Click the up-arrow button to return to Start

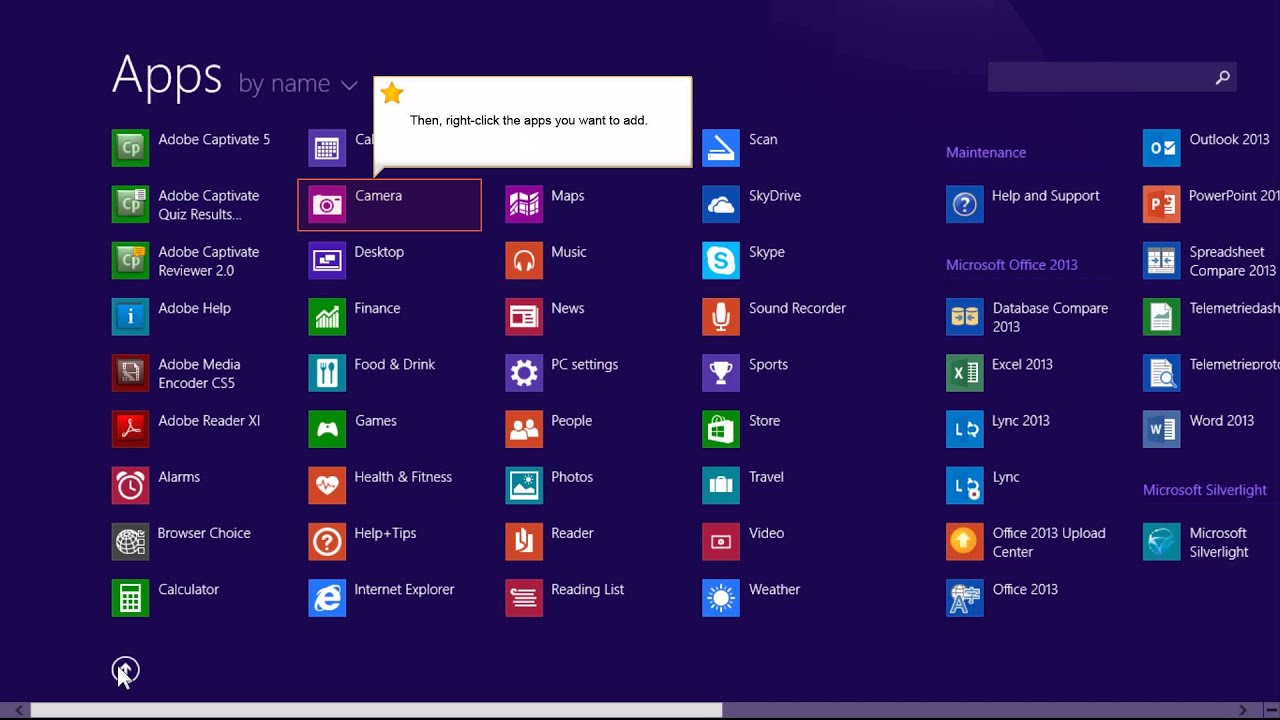pos(125,671)
